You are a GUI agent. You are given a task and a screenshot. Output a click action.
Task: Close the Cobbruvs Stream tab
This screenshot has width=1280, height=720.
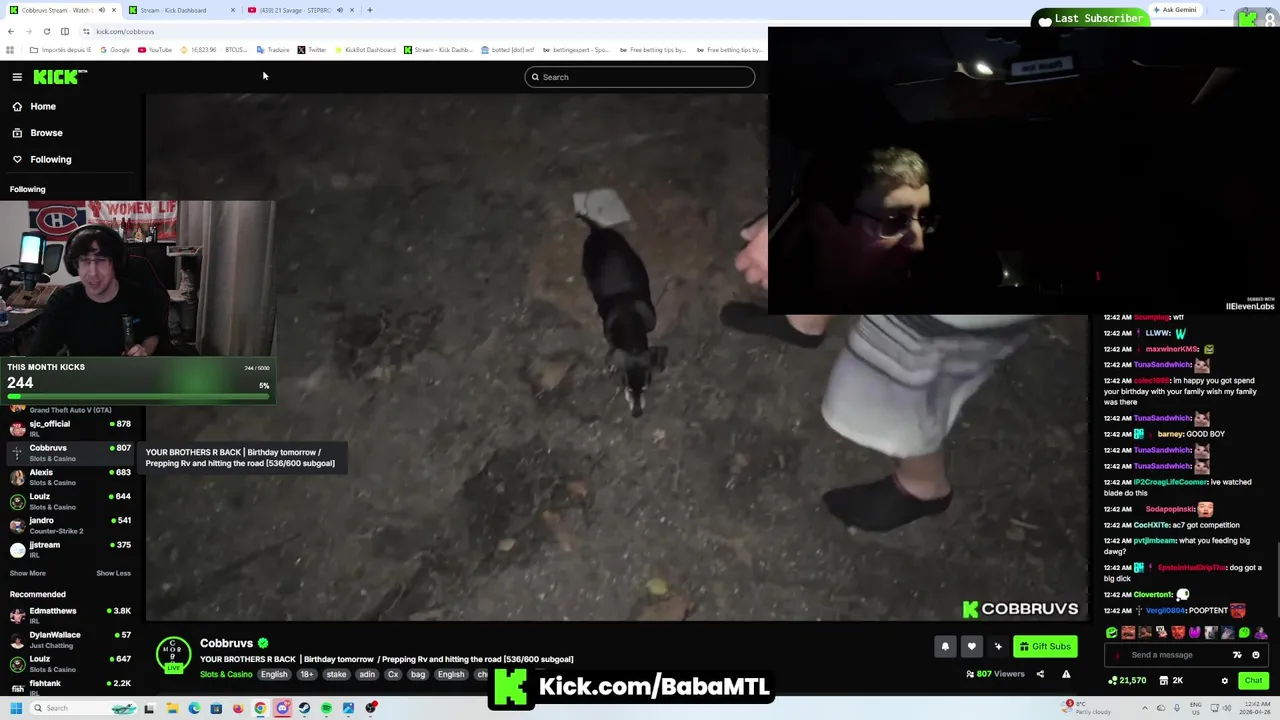115,10
